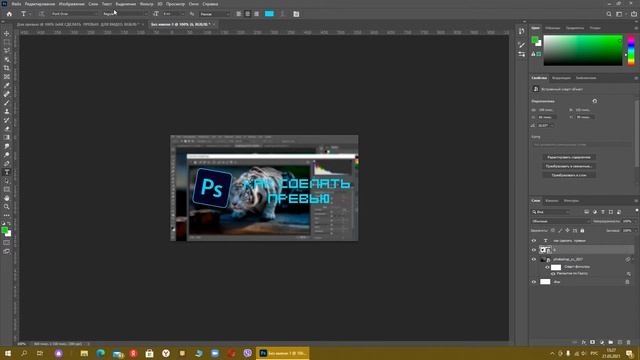Click left align text icon
Image resolution: width=640 pixels, height=360 pixels.
(239, 14)
